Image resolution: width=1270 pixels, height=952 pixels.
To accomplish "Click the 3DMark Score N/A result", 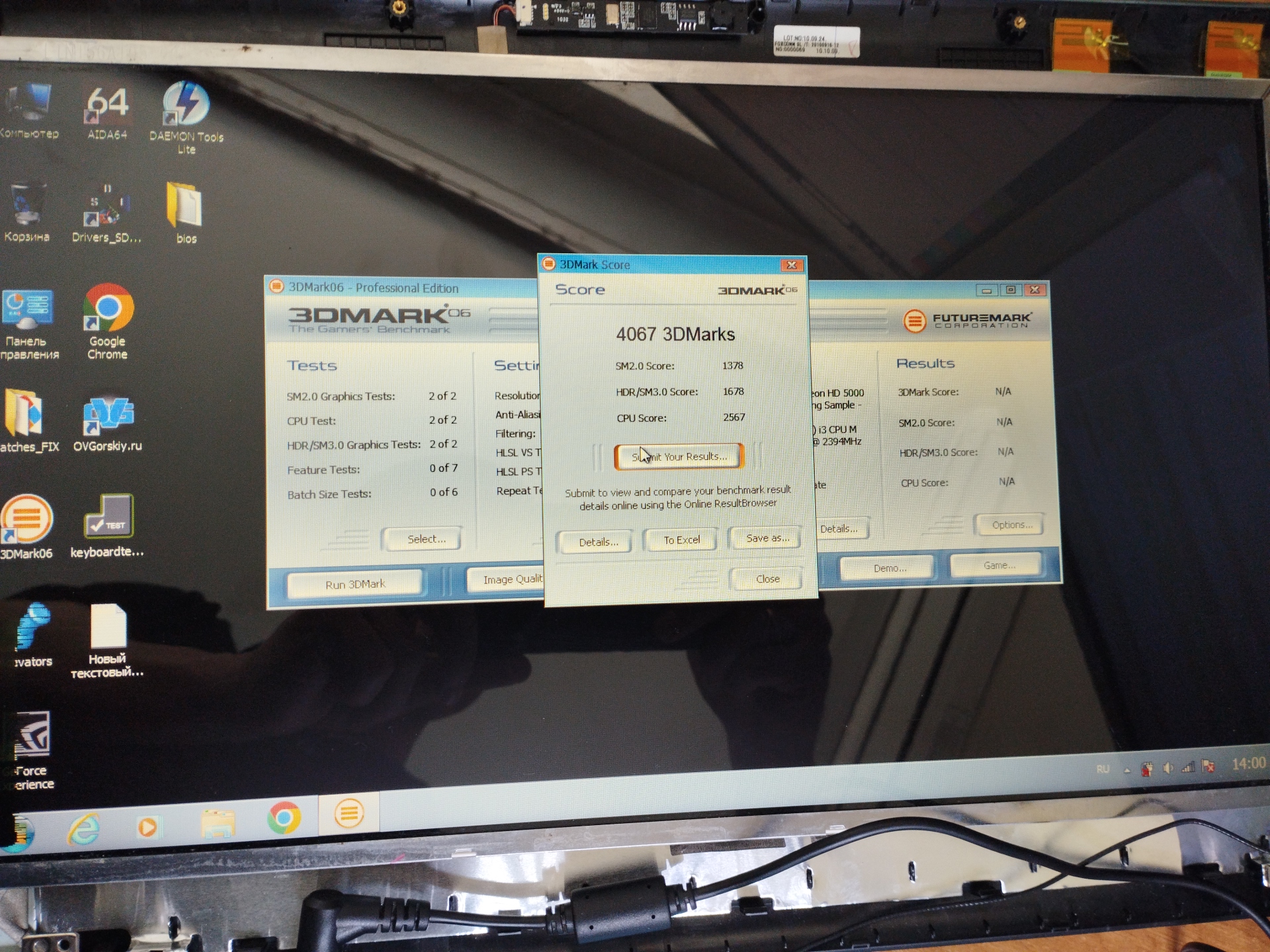I will (x=1003, y=391).
